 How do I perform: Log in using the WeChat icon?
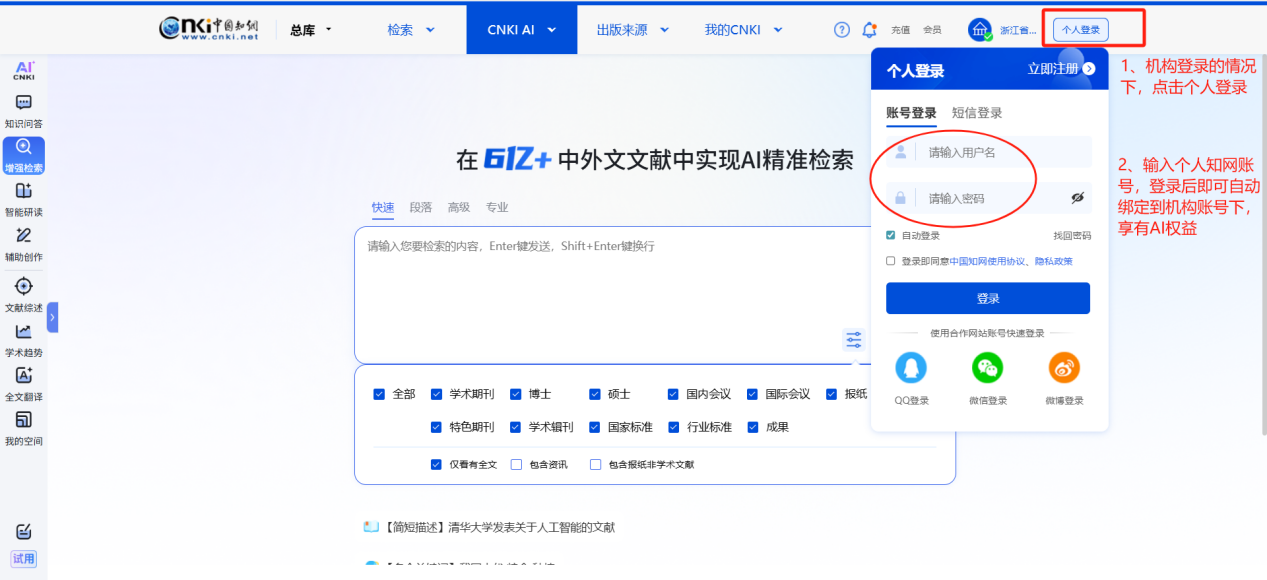[x=987, y=369]
